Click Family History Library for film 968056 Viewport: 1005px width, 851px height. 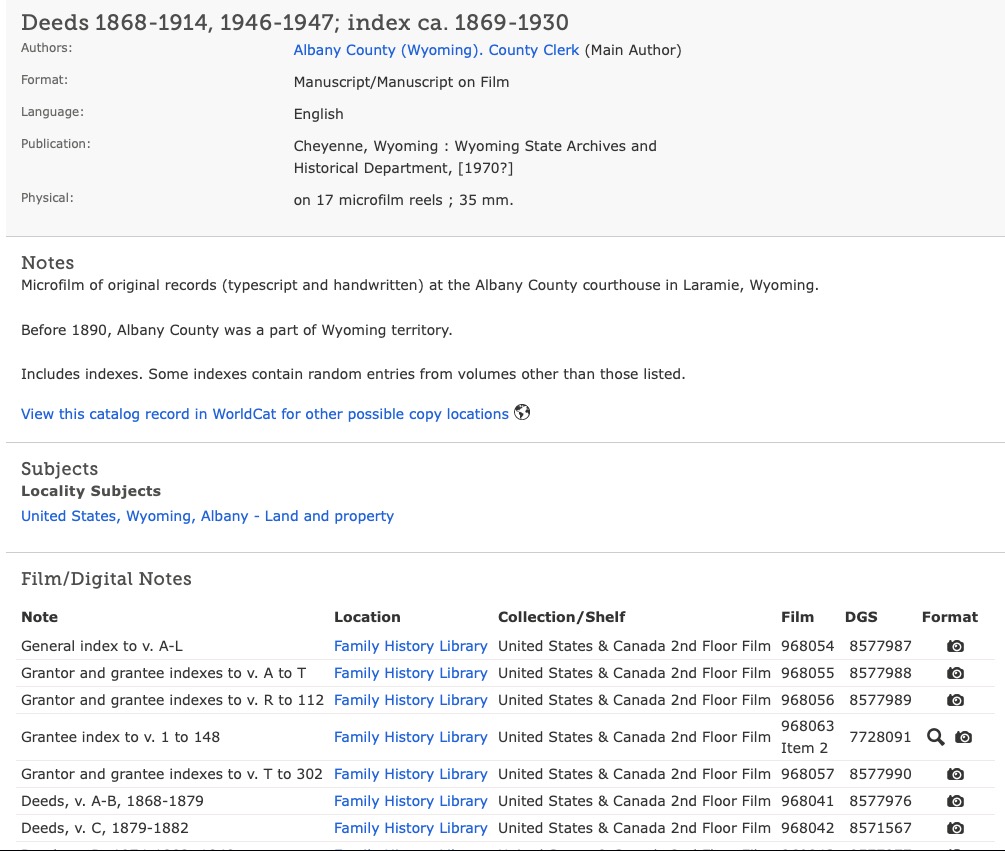[x=410, y=701]
